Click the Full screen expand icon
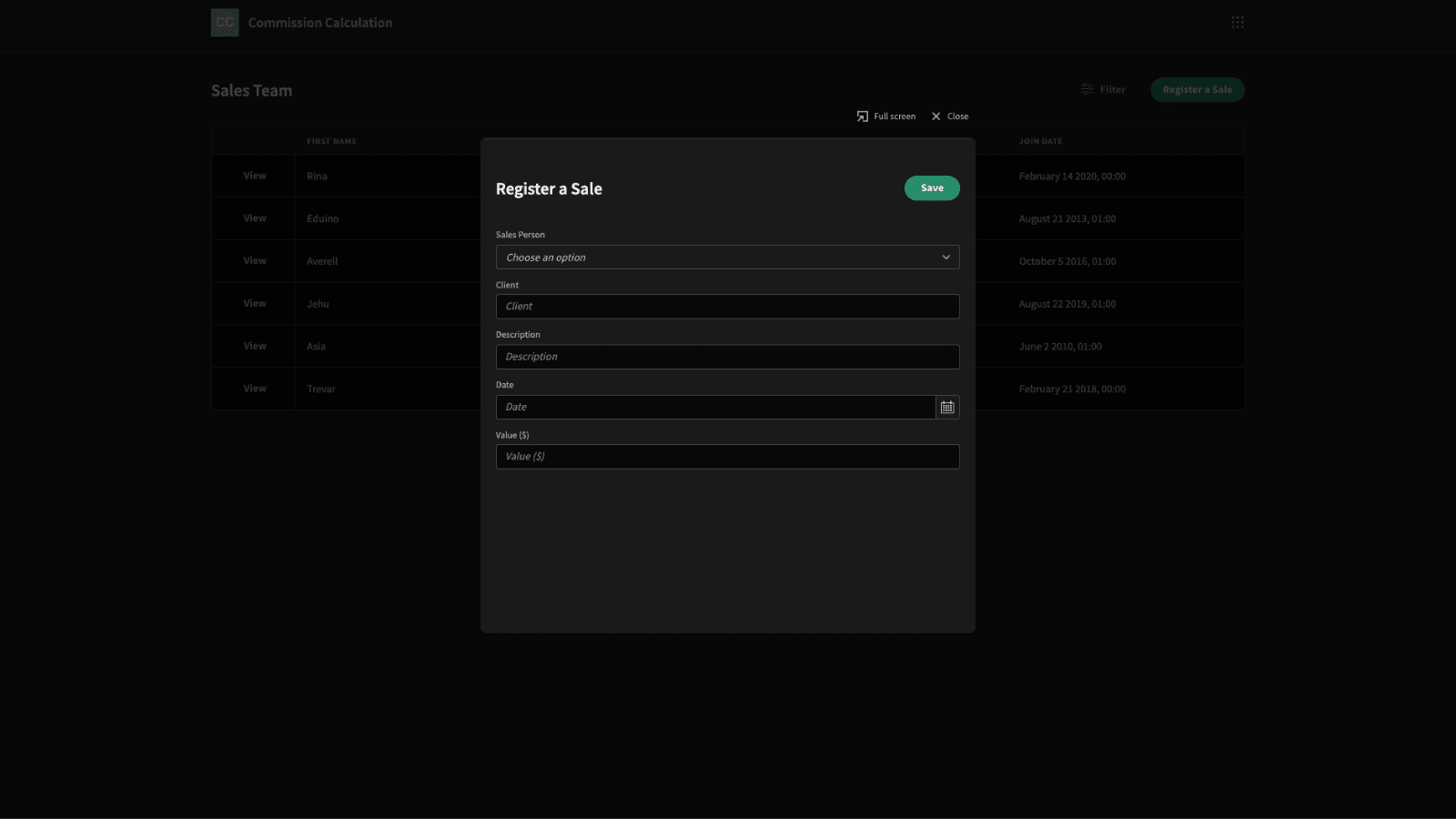1456x819 pixels. (x=863, y=116)
